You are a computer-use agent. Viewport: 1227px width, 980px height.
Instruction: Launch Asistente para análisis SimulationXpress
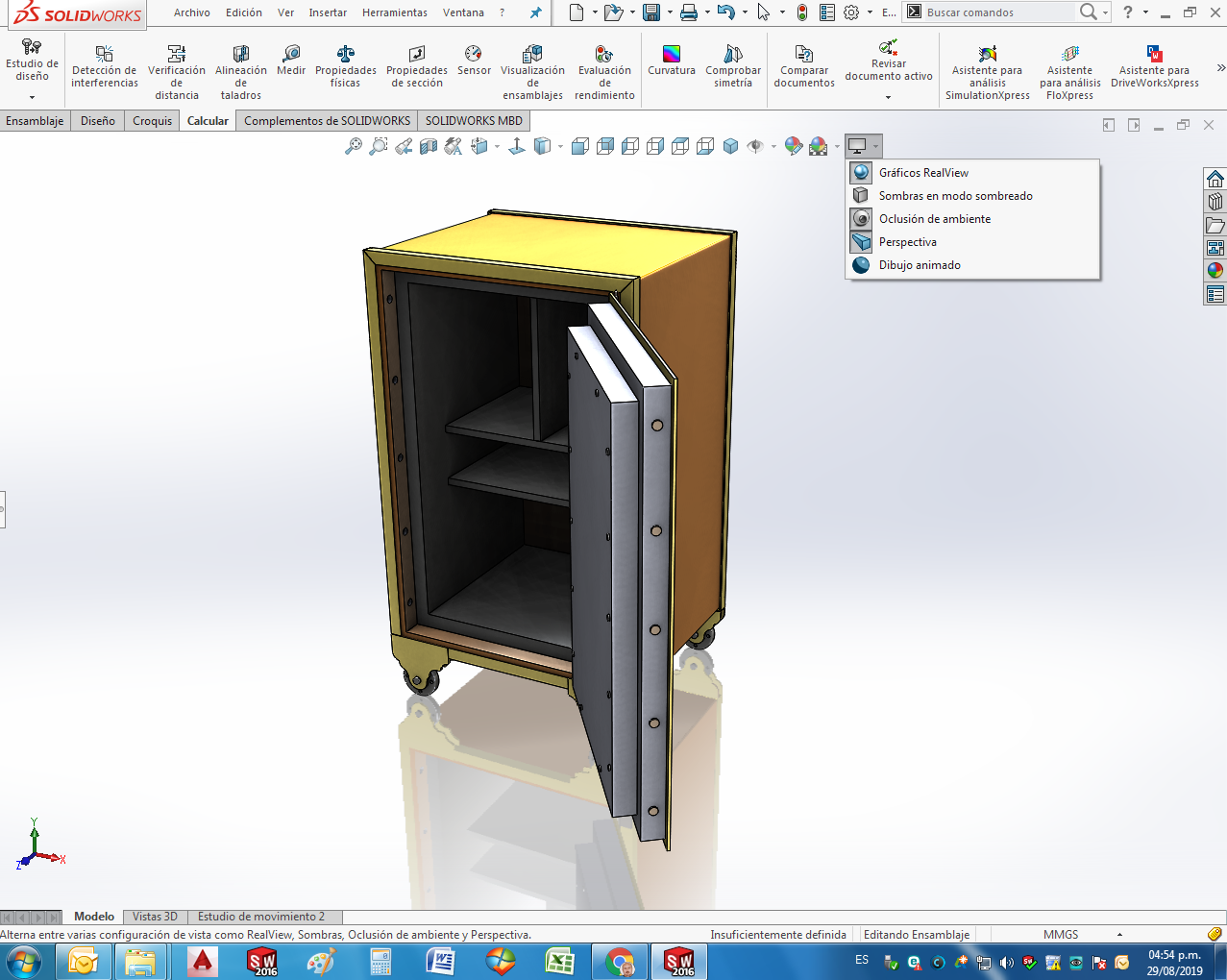tap(987, 72)
